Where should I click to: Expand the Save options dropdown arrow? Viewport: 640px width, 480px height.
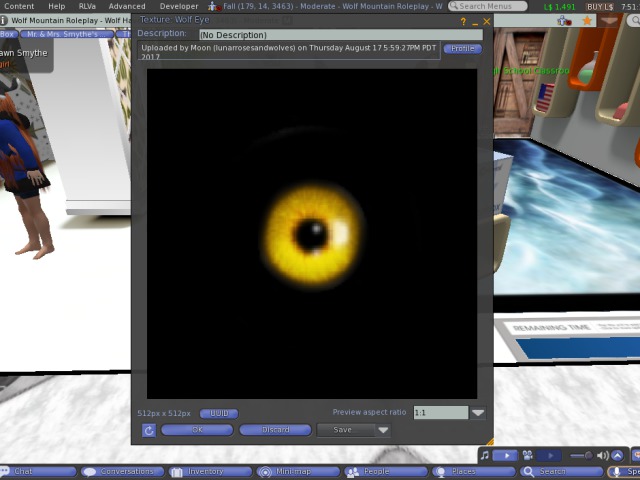[x=383, y=430]
